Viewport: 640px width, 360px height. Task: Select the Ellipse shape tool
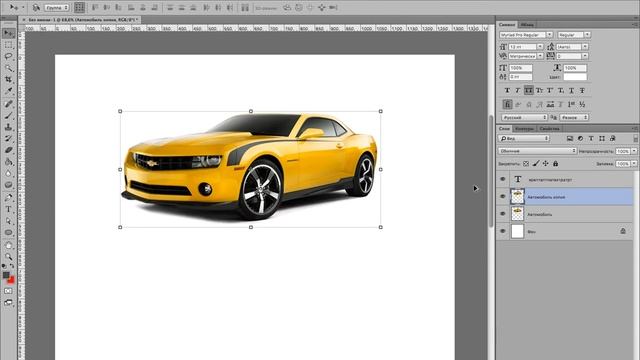pos(9,232)
